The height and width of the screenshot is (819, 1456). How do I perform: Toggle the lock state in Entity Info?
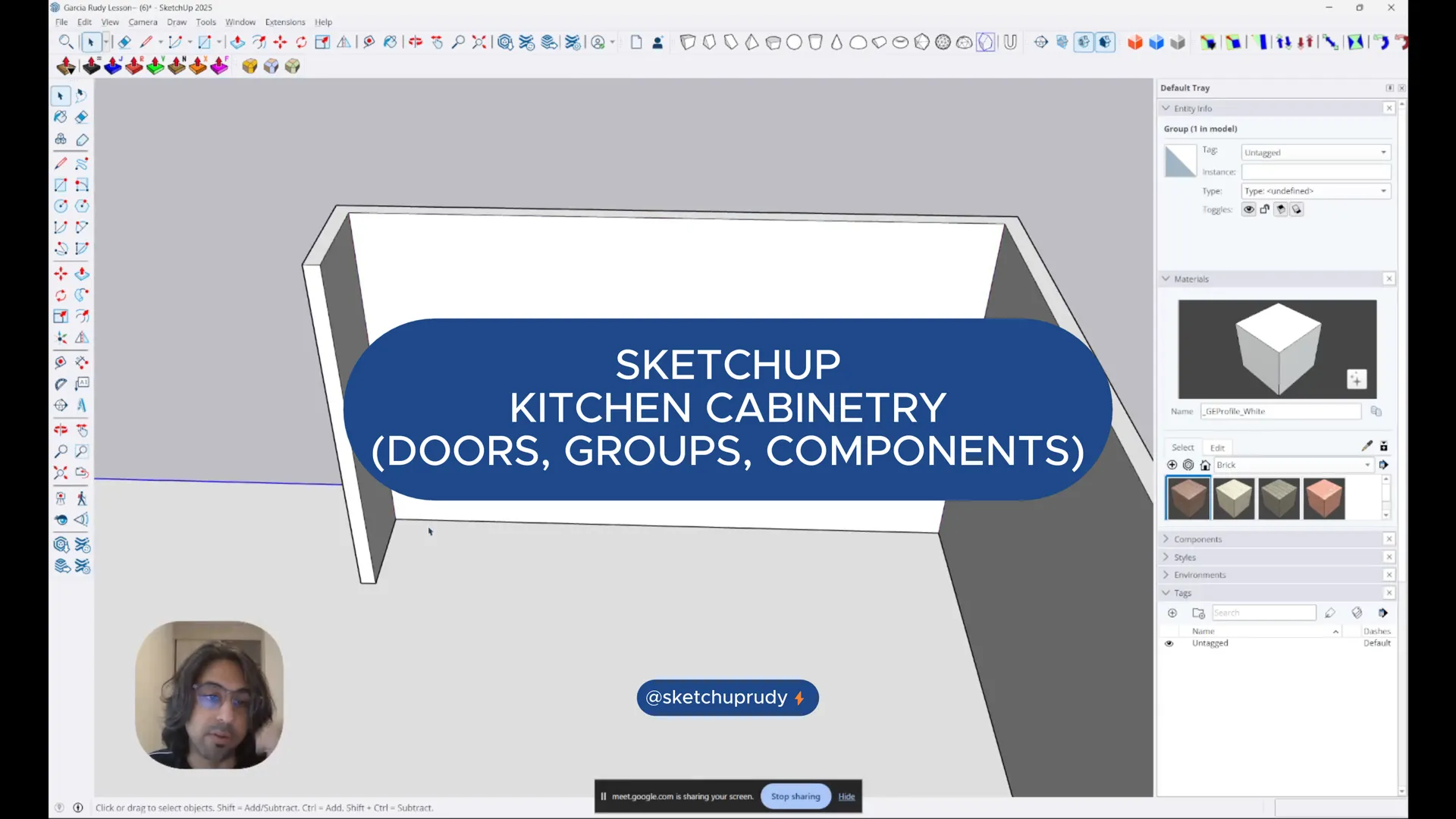1265,209
